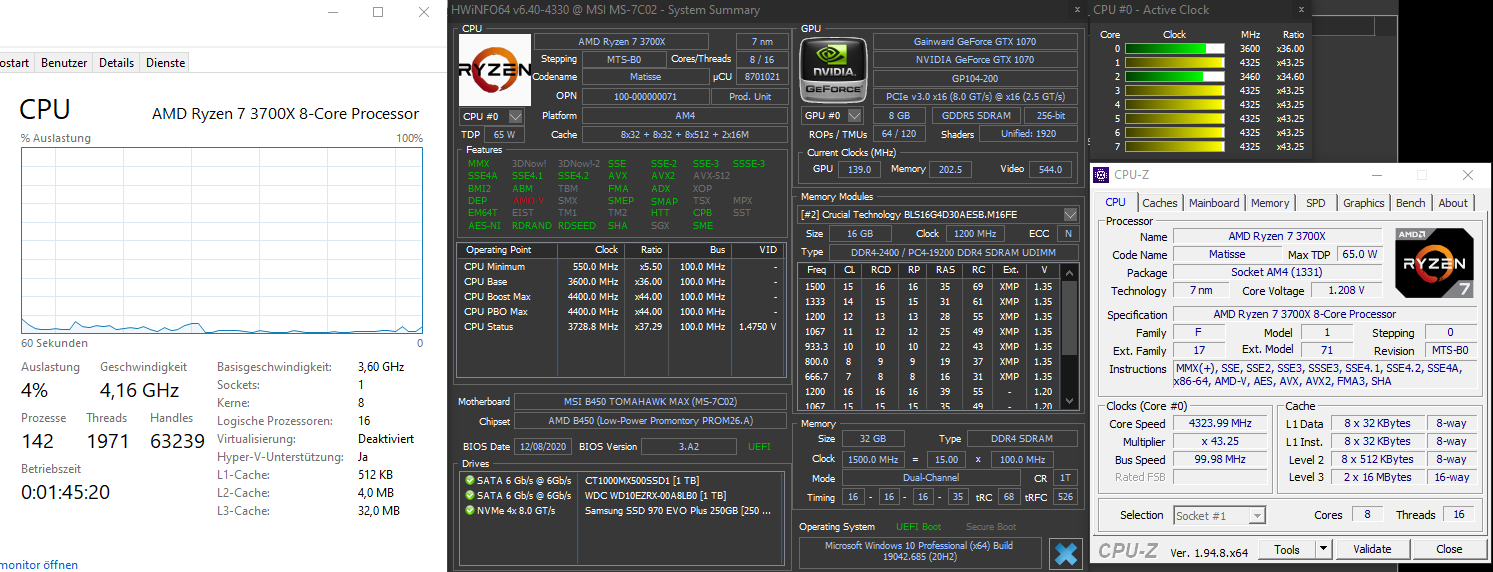This screenshot has height=572, width=1493.
Task: Click the core 7 clock bar in Active Clock
Action: click(1174, 146)
